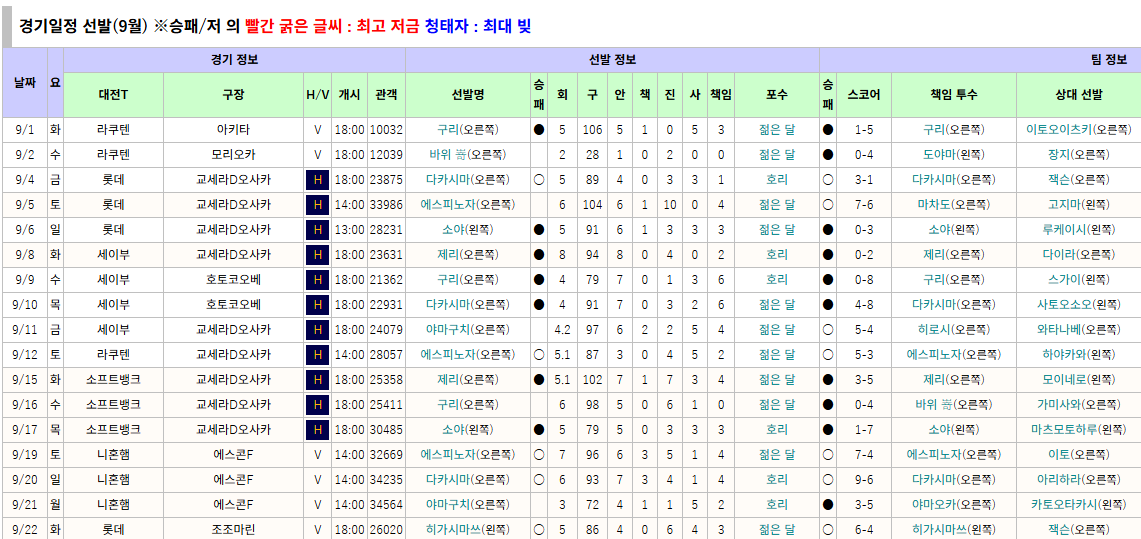Image resolution: width=1141 pixels, height=539 pixels.
Task: Click the 포수 column header
Action: (x=776, y=95)
